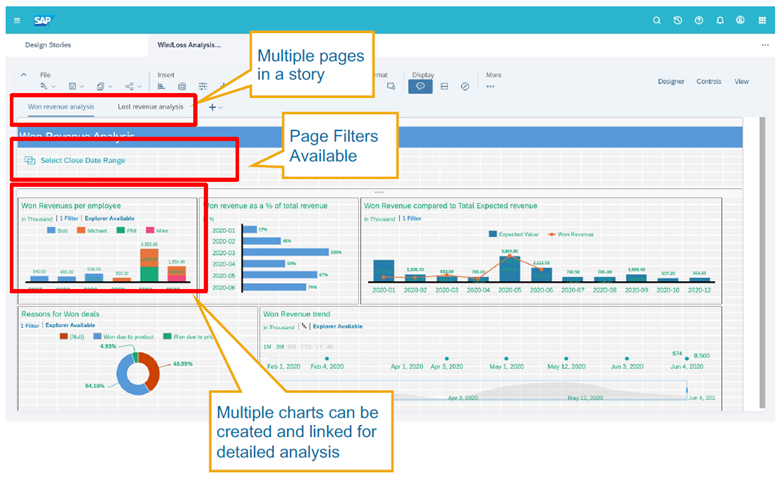Viewport: 780px width, 478px height.
Task: Click the SAP logo
Action: point(43,20)
